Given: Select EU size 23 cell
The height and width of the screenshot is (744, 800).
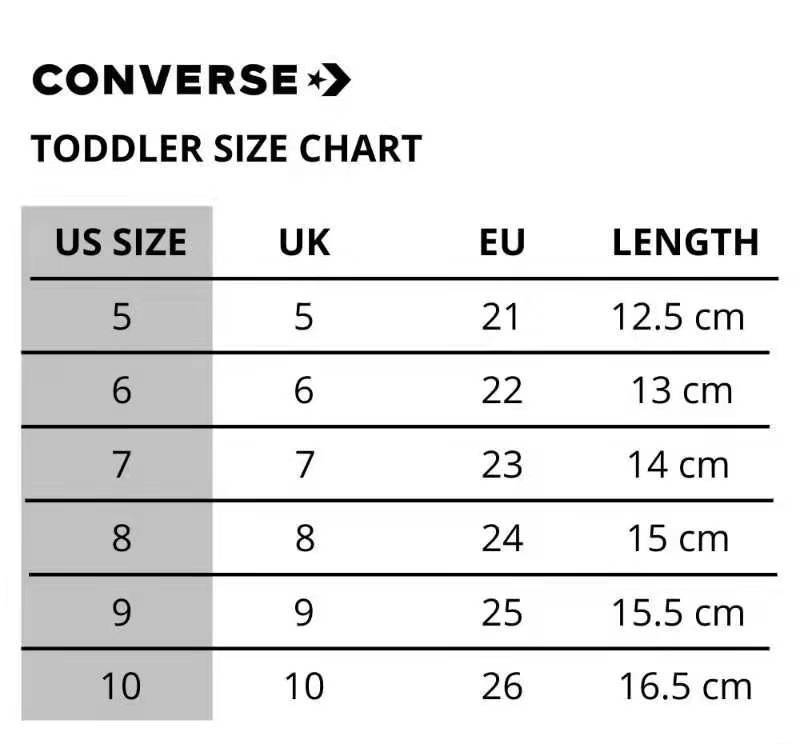Looking at the screenshot, I should click(502, 465).
